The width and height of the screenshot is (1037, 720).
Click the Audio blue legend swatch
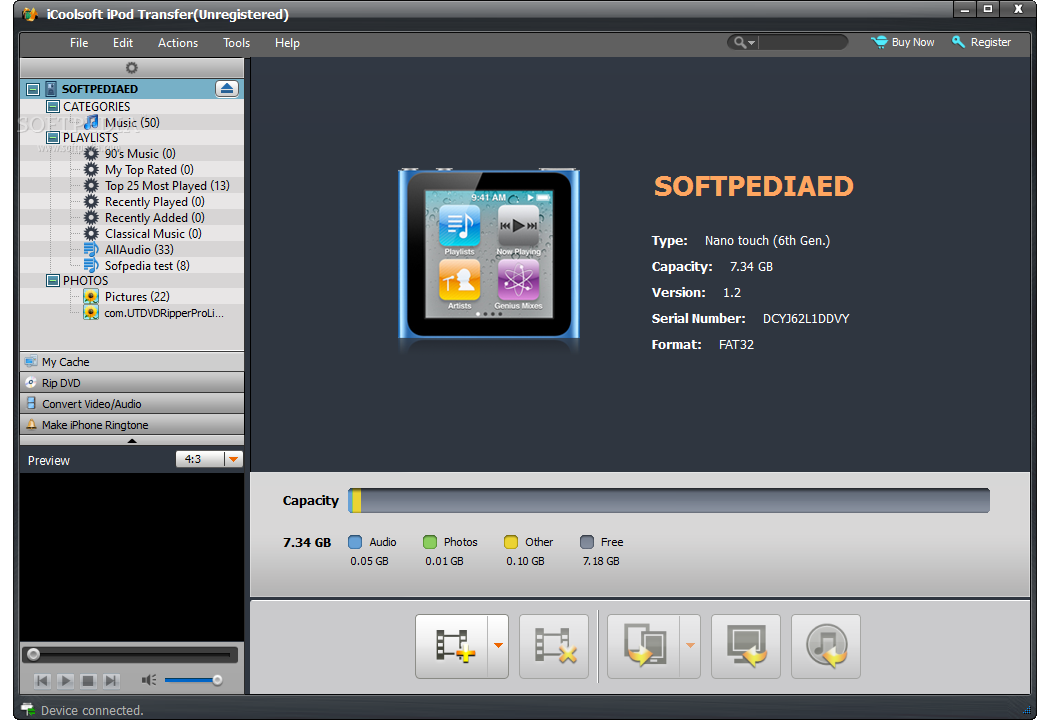tap(355, 542)
